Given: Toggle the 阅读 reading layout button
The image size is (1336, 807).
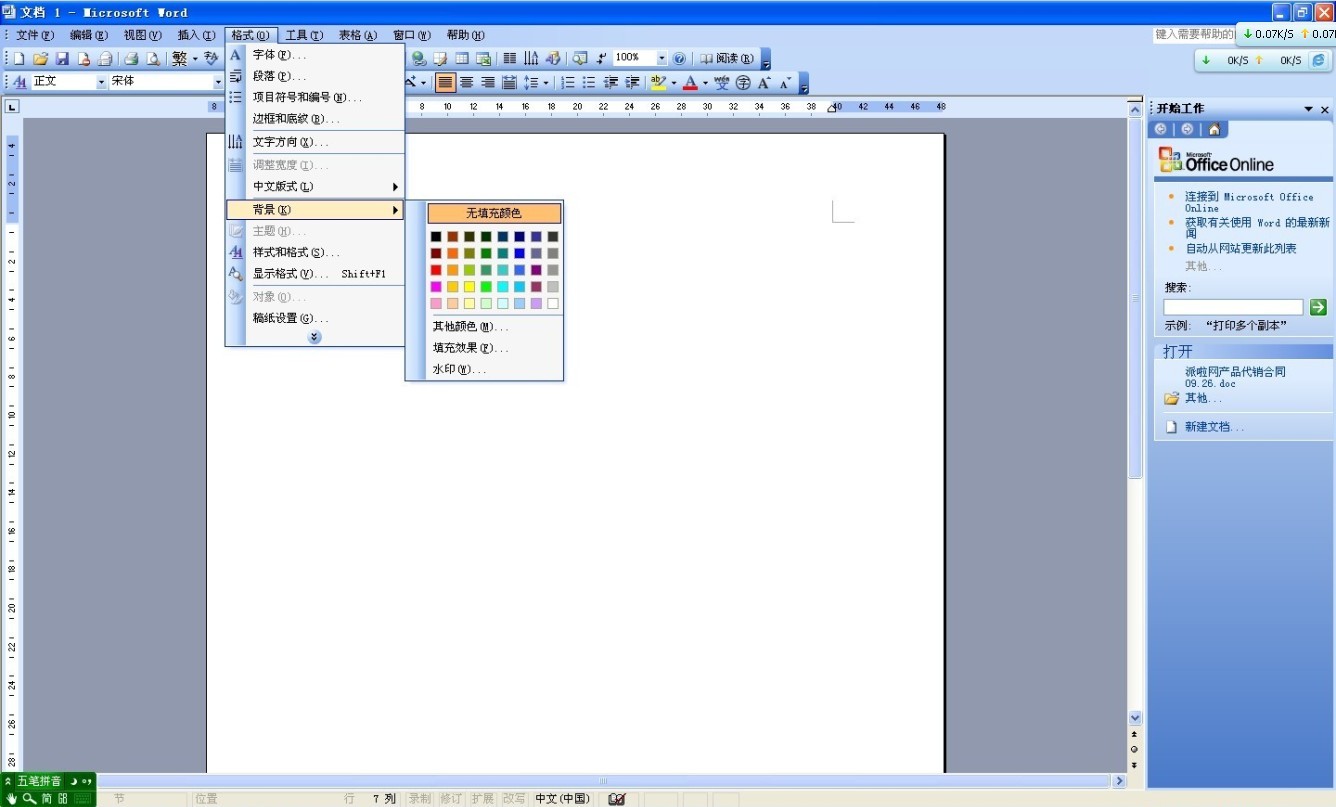Looking at the screenshot, I should pos(727,59).
